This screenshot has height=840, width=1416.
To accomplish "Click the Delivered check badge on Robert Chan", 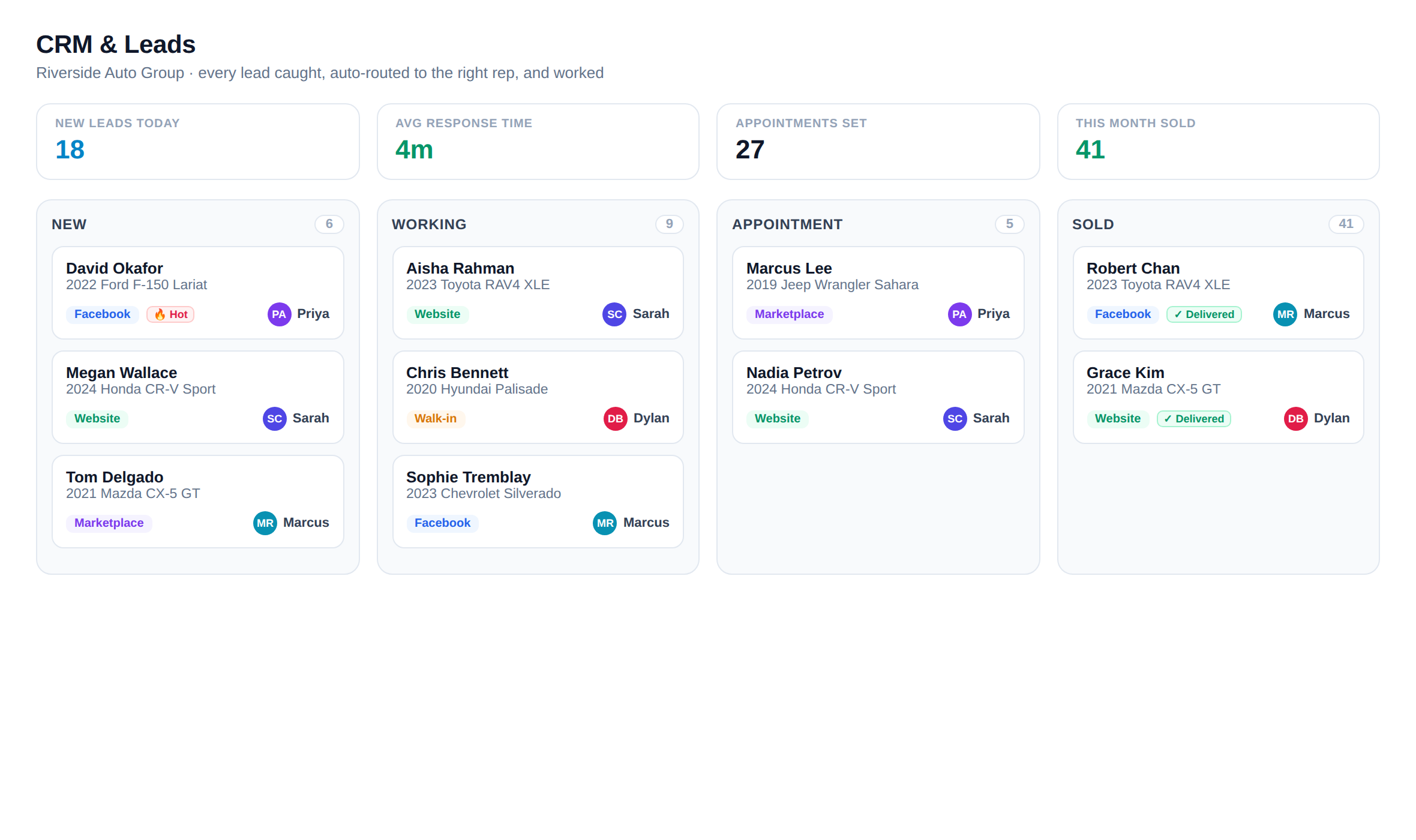I will 1204,314.
